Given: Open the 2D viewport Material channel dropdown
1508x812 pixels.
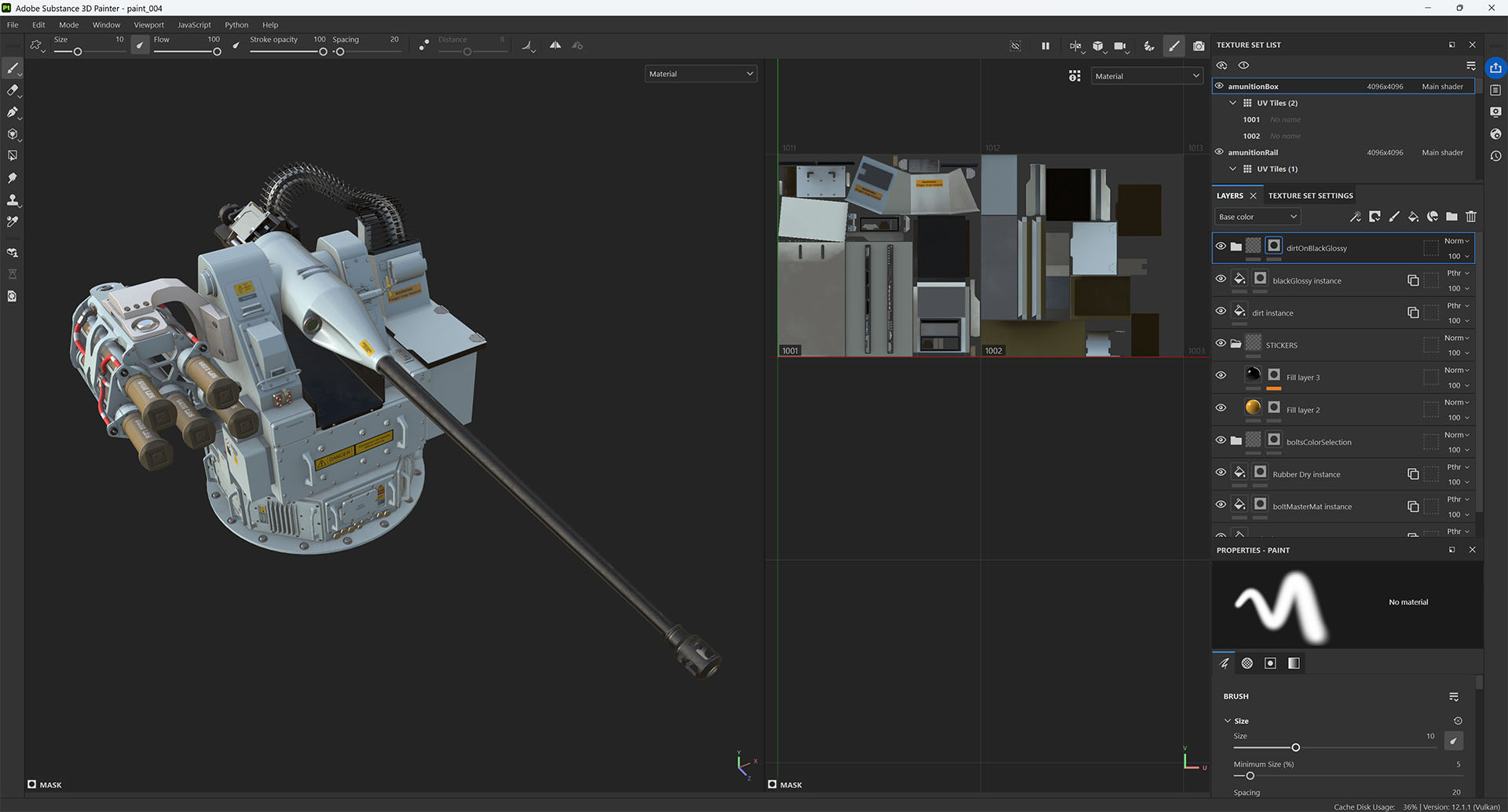Looking at the screenshot, I should 1147,76.
